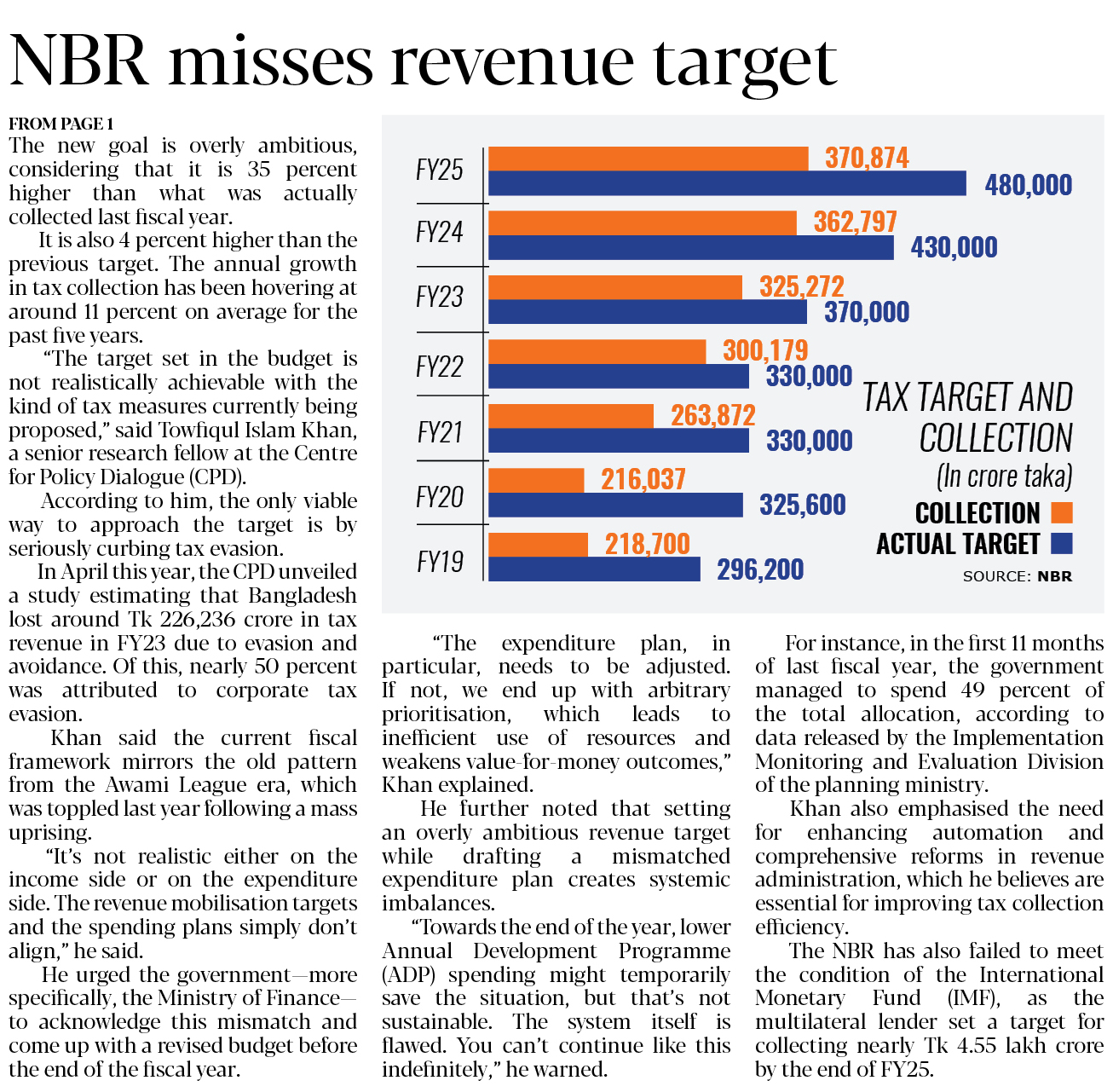Click the FY24 axis label

point(440,232)
